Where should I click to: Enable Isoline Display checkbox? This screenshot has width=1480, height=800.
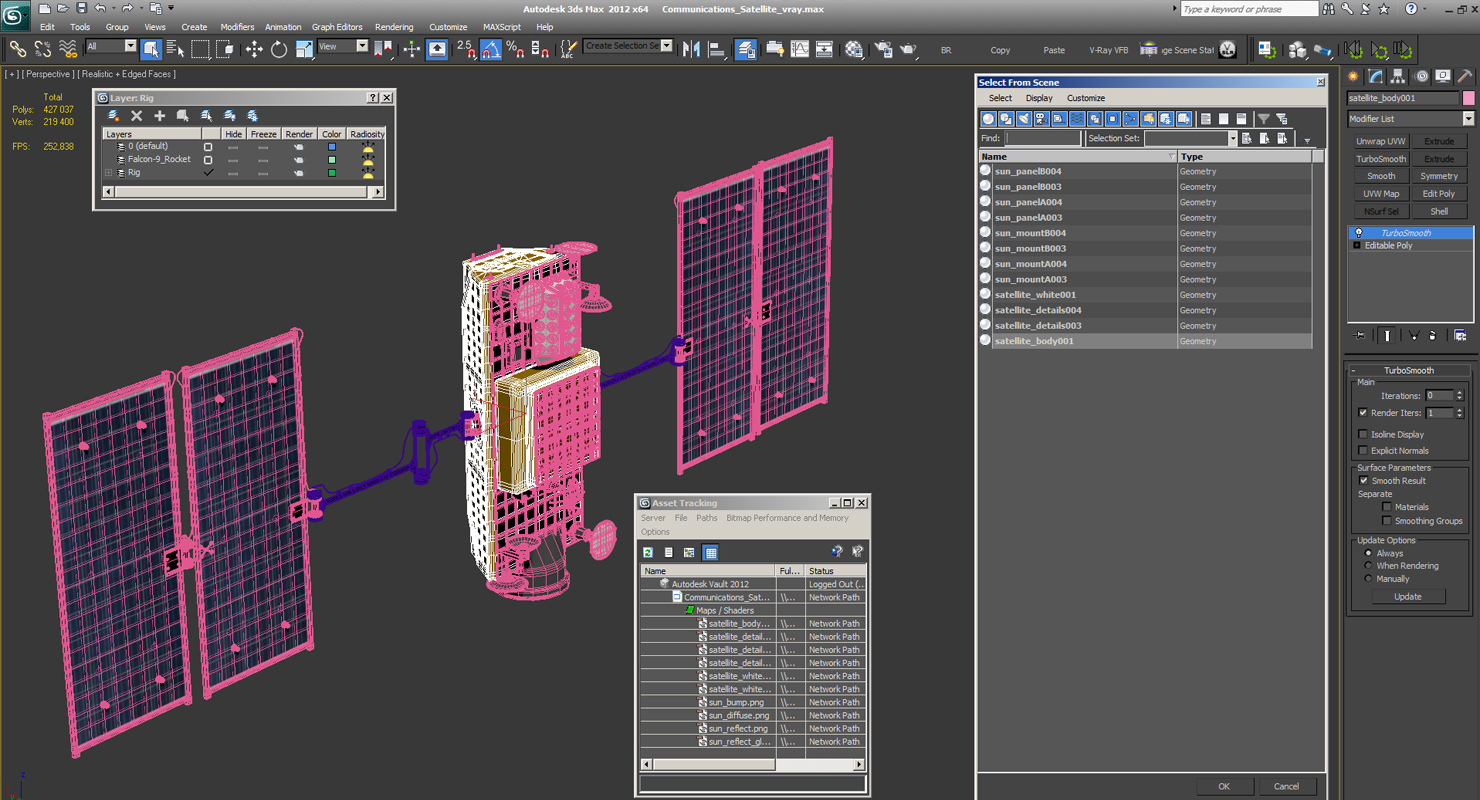click(x=1363, y=434)
